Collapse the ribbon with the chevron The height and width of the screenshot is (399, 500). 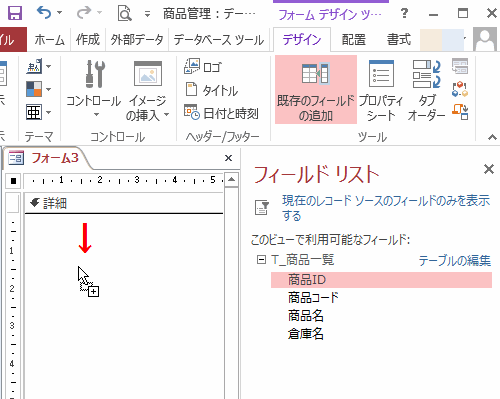(x=492, y=137)
